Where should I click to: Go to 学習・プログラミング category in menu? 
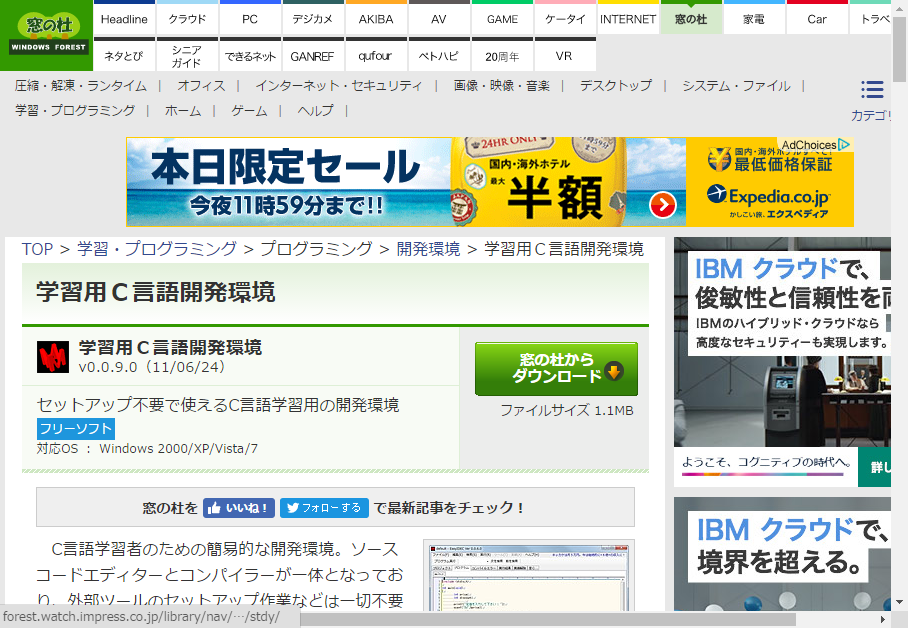[x=75, y=110]
